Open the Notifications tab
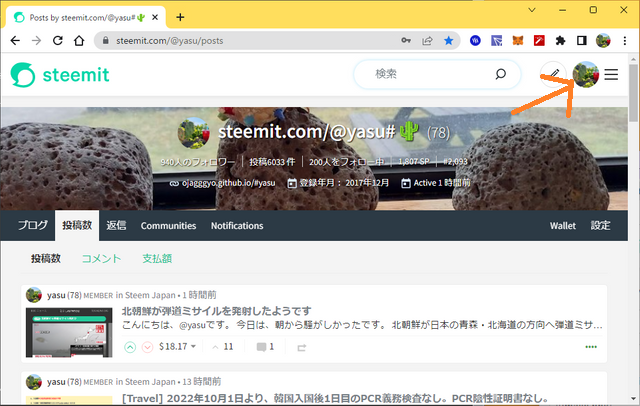Screen dimensions: 640x406 click(237, 226)
